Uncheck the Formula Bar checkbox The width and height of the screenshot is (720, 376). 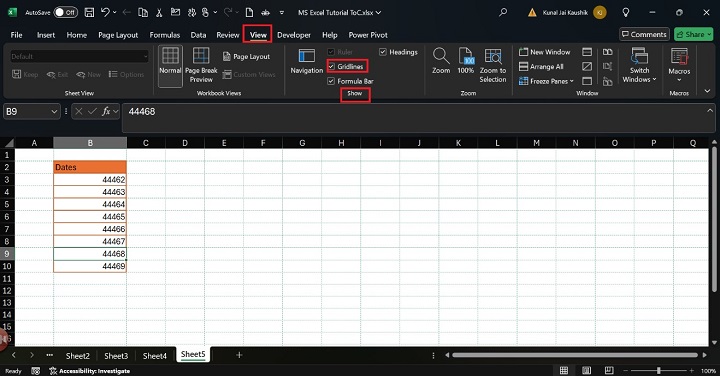point(331,81)
